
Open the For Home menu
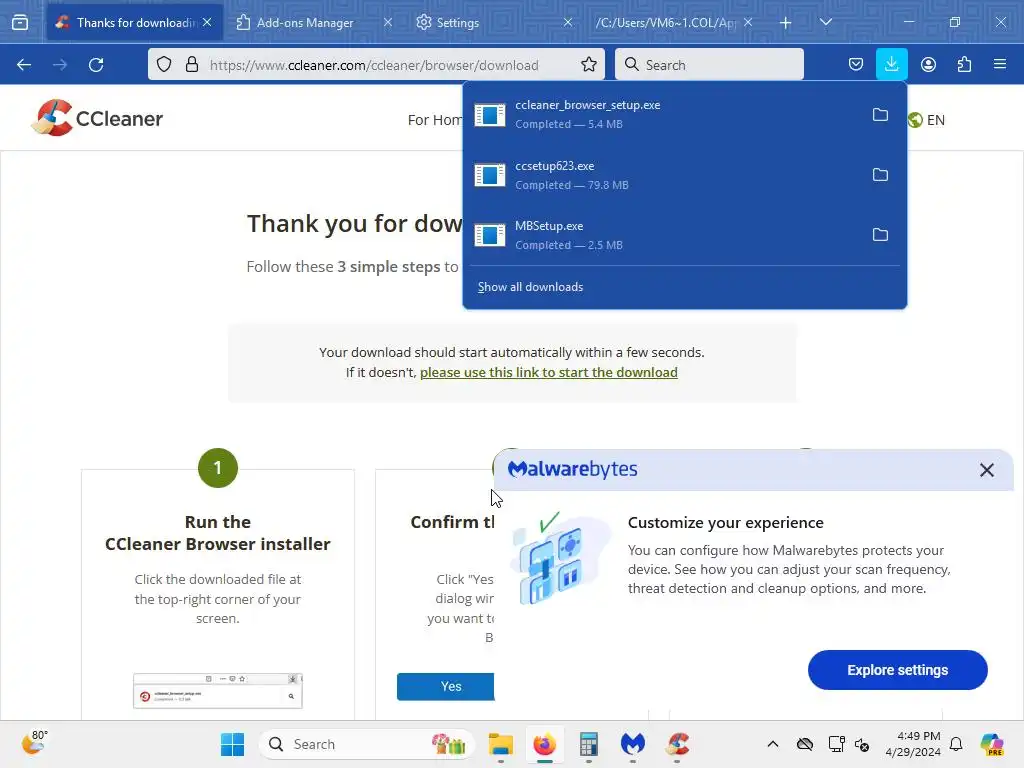click(435, 120)
